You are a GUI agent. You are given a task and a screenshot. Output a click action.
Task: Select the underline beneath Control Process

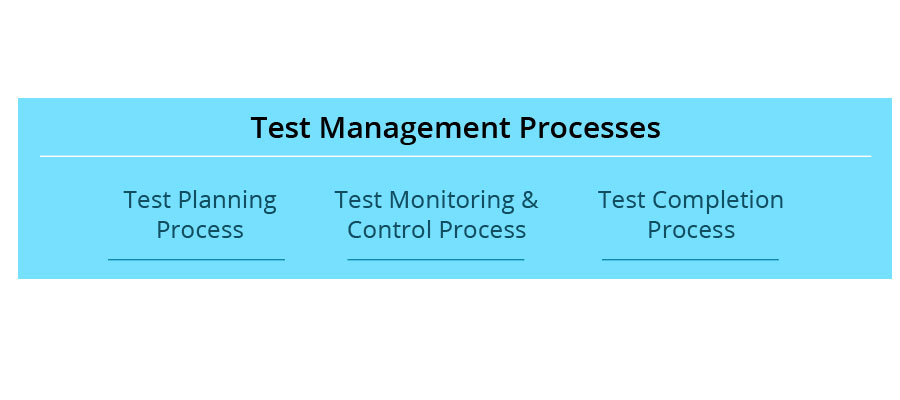436,259
